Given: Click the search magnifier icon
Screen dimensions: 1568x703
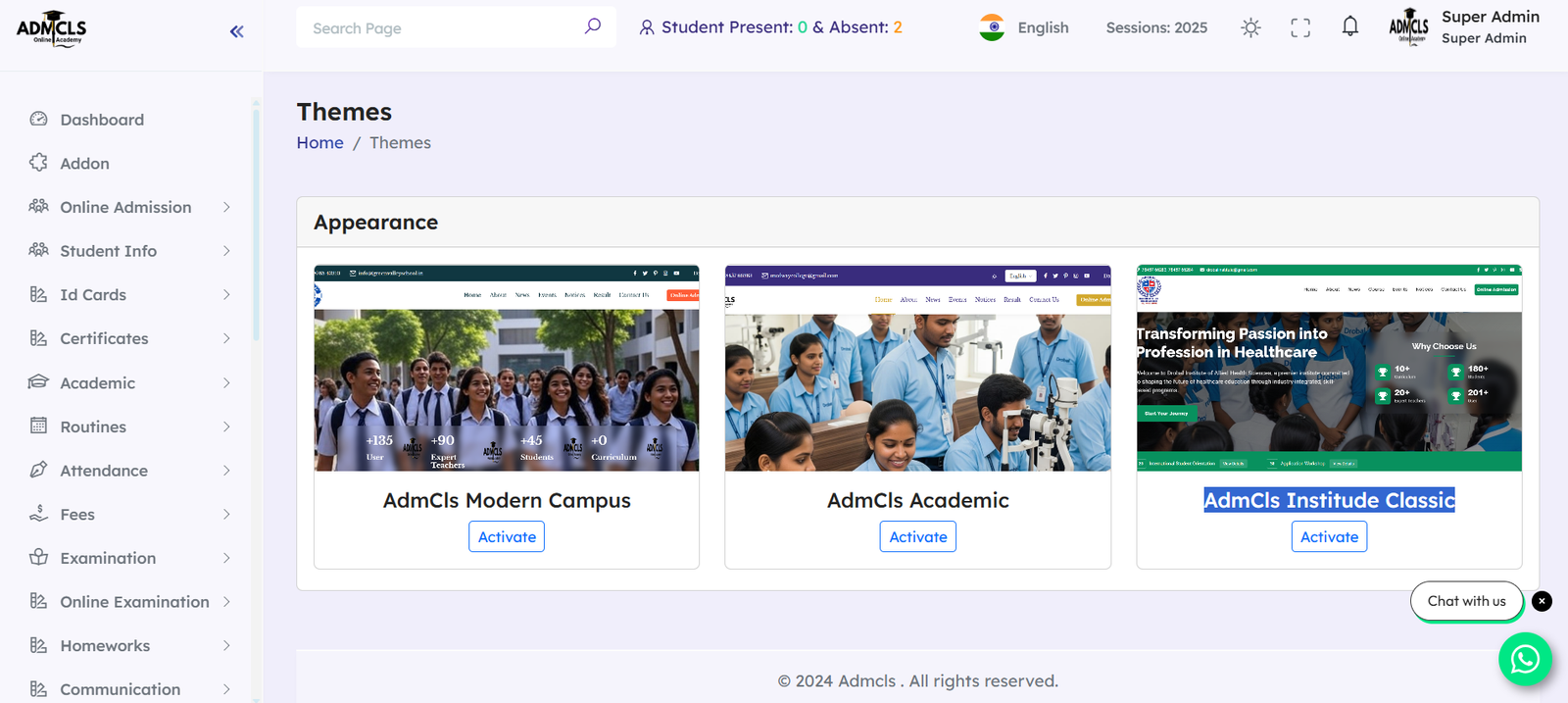Looking at the screenshot, I should [x=592, y=26].
